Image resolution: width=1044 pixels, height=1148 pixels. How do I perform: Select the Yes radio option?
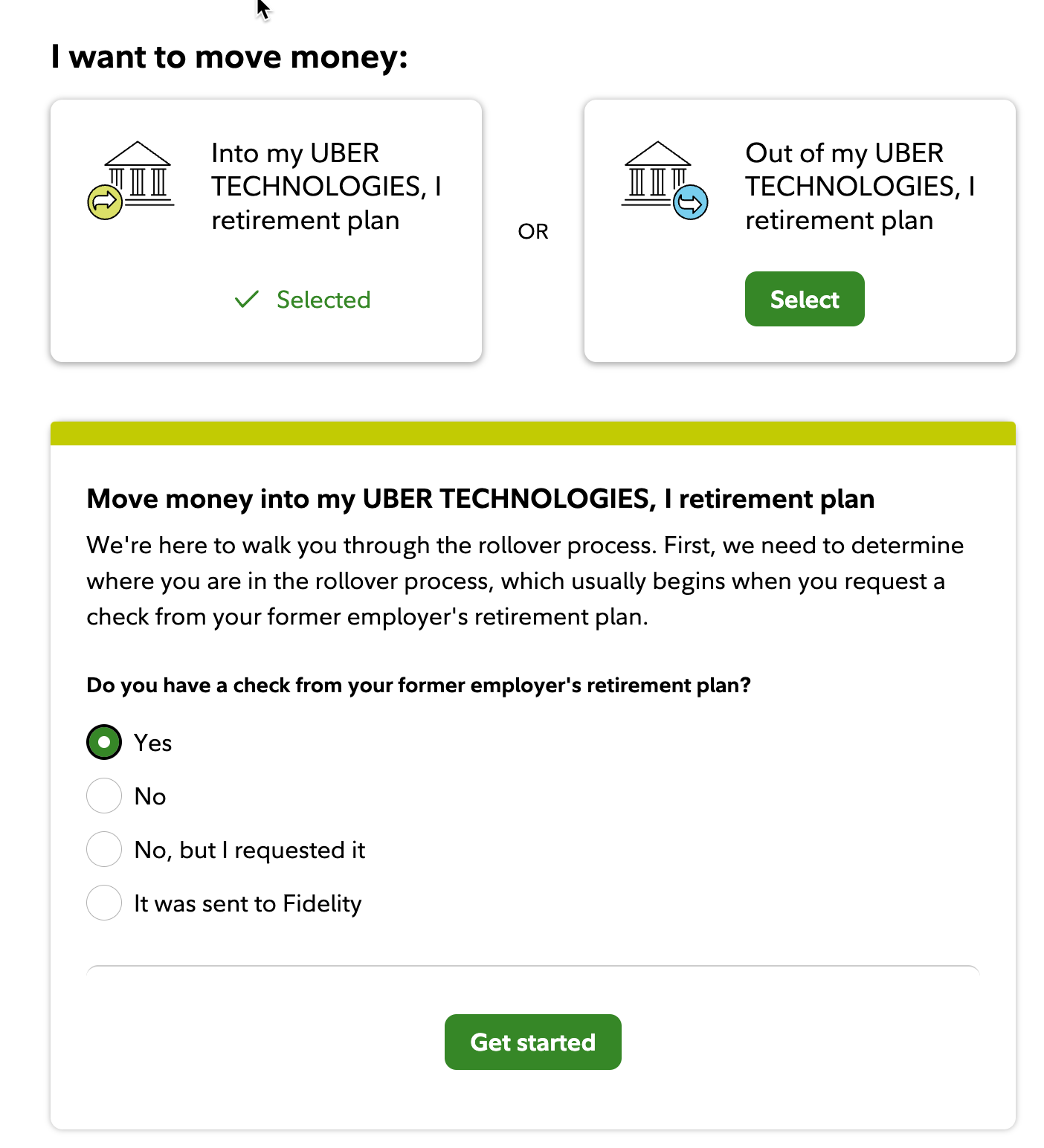point(103,741)
